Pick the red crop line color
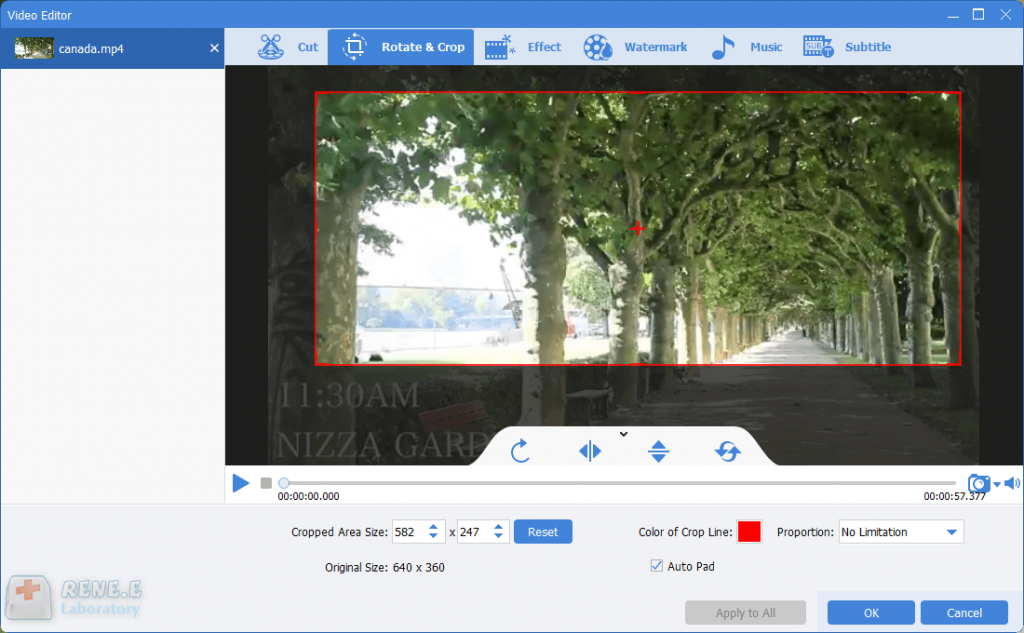The height and width of the screenshot is (633, 1024). click(x=749, y=532)
